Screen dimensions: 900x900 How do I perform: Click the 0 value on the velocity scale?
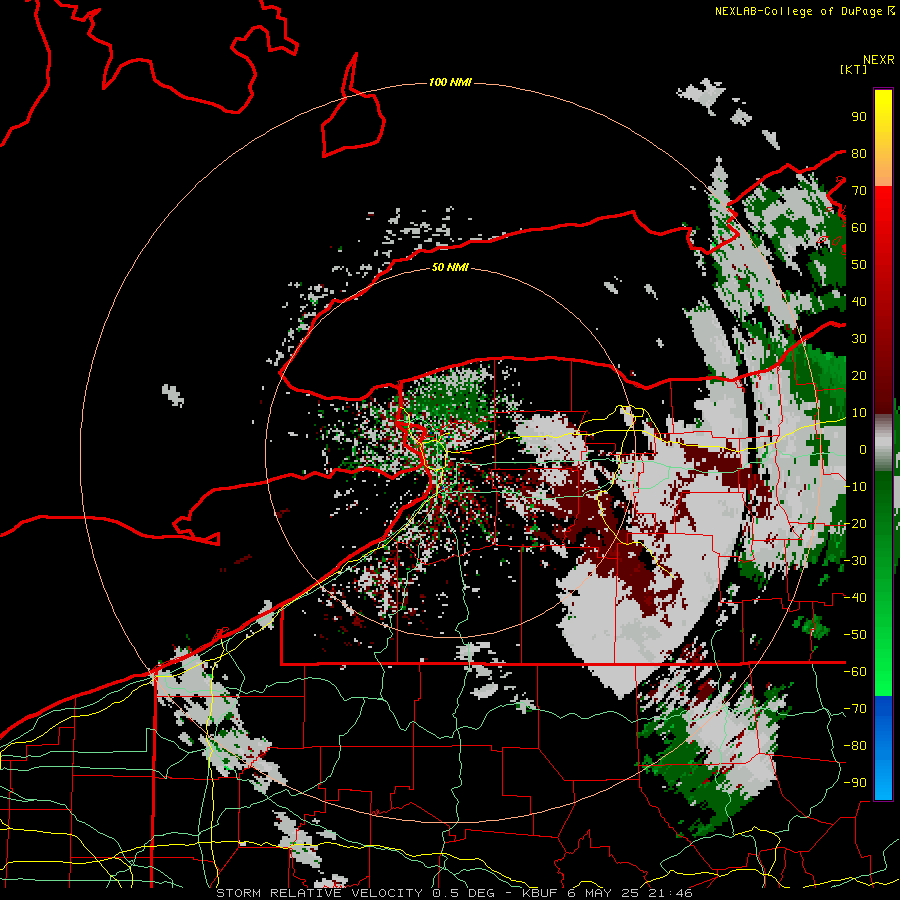[x=862, y=450]
